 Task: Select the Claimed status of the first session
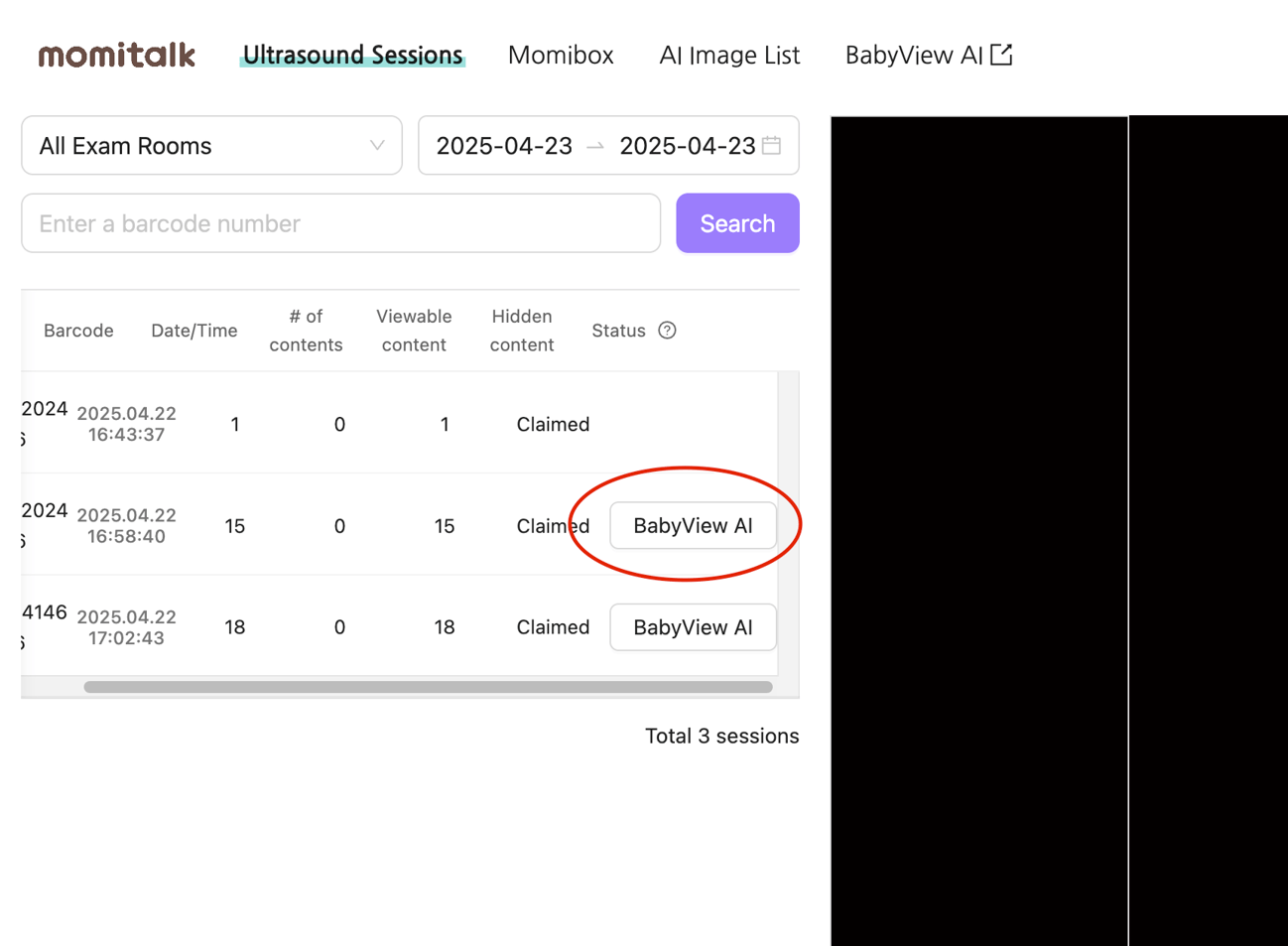(x=553, y=424)
